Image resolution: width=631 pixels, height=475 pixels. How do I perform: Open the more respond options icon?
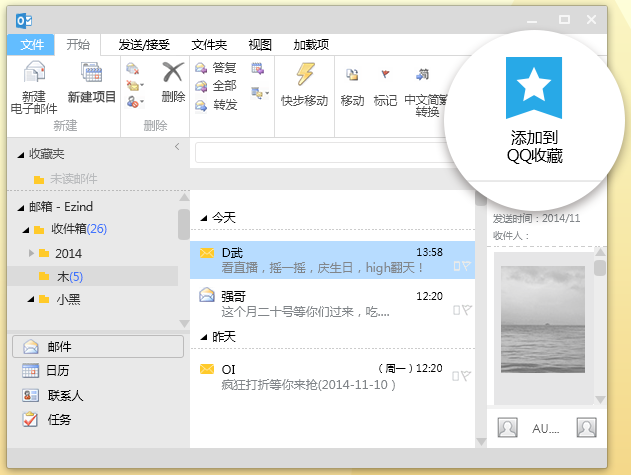tap(260, 93)
